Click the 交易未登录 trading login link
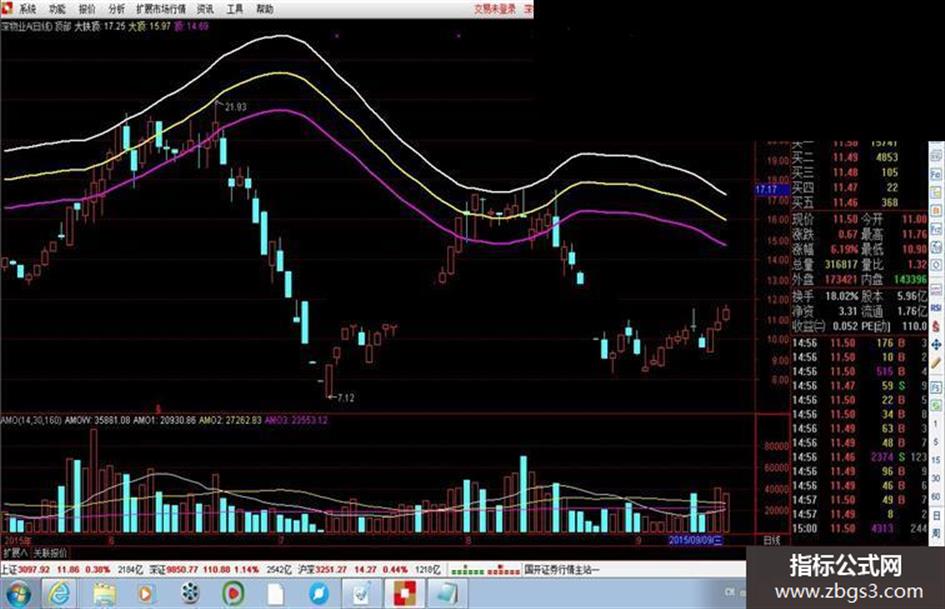The width and height of the screenshot is (945, 609). (495, 8)
